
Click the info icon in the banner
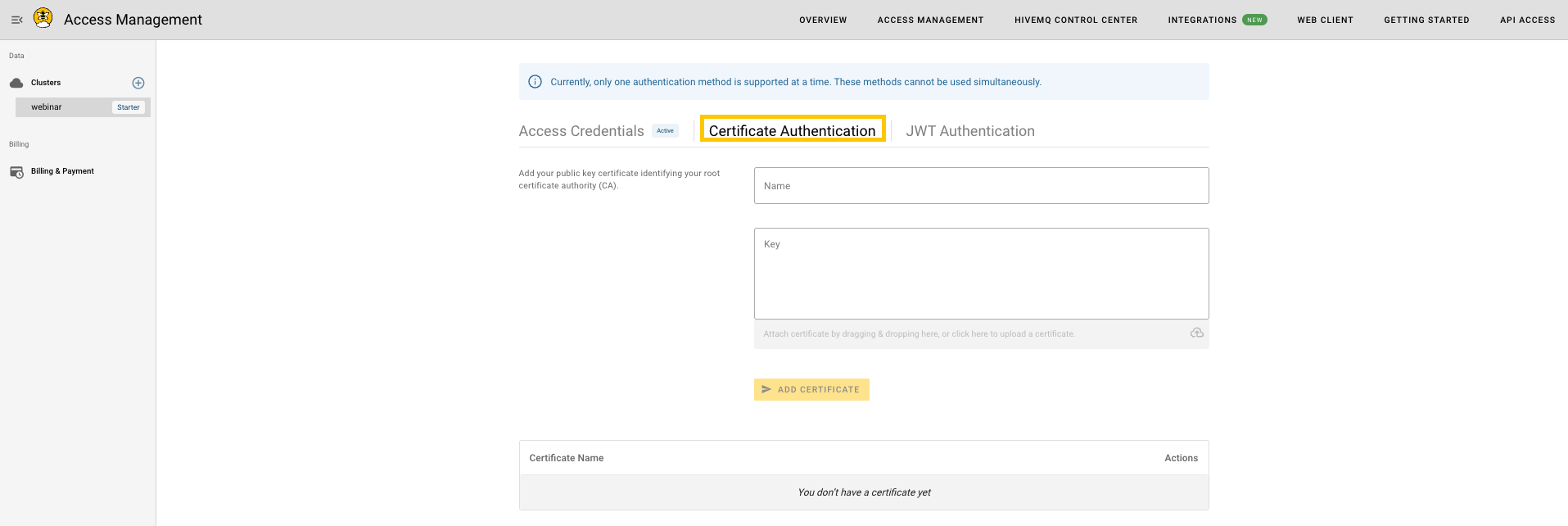[x=535, y=82]
